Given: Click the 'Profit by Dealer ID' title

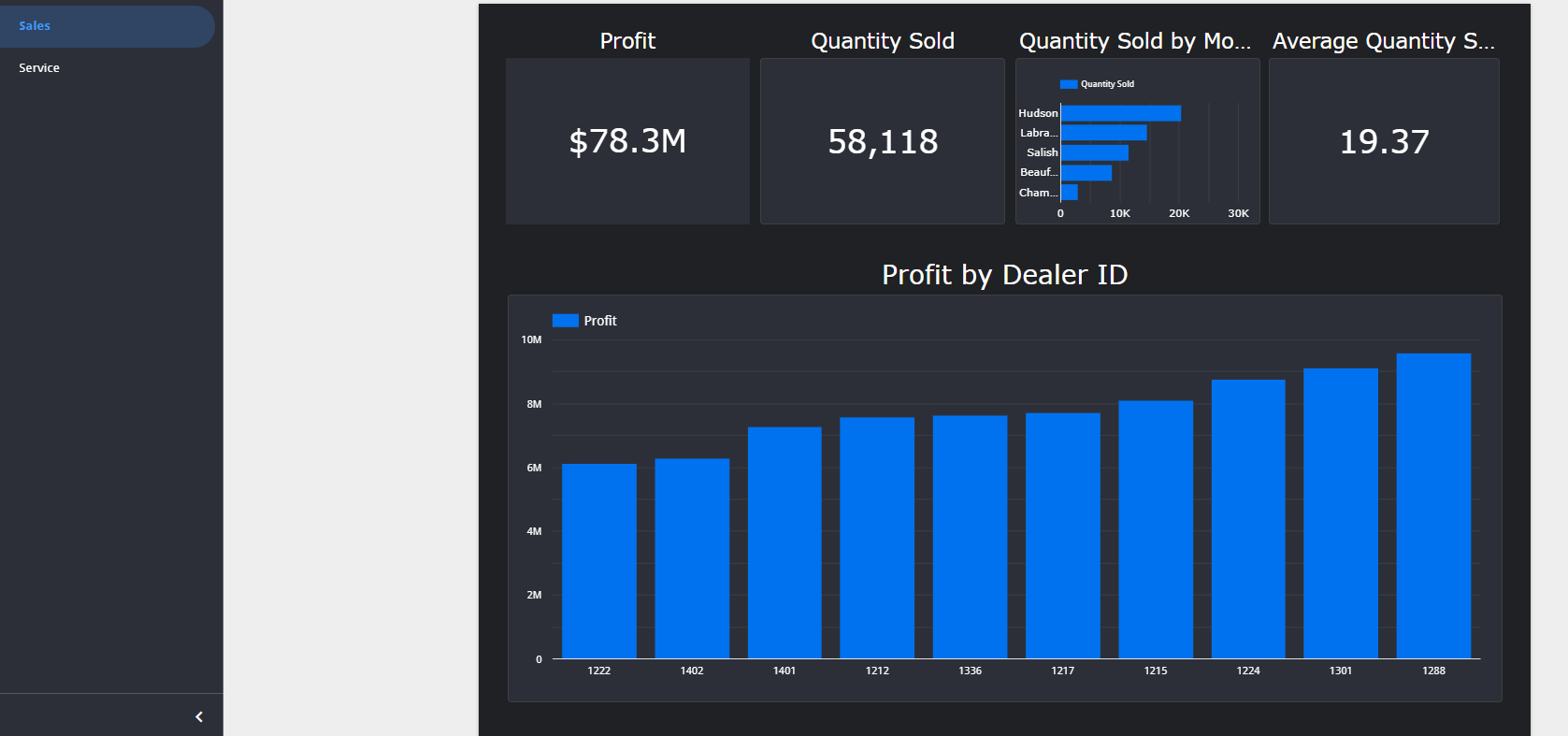Looking at the screenshot, I should click(x=1005, y=275).
